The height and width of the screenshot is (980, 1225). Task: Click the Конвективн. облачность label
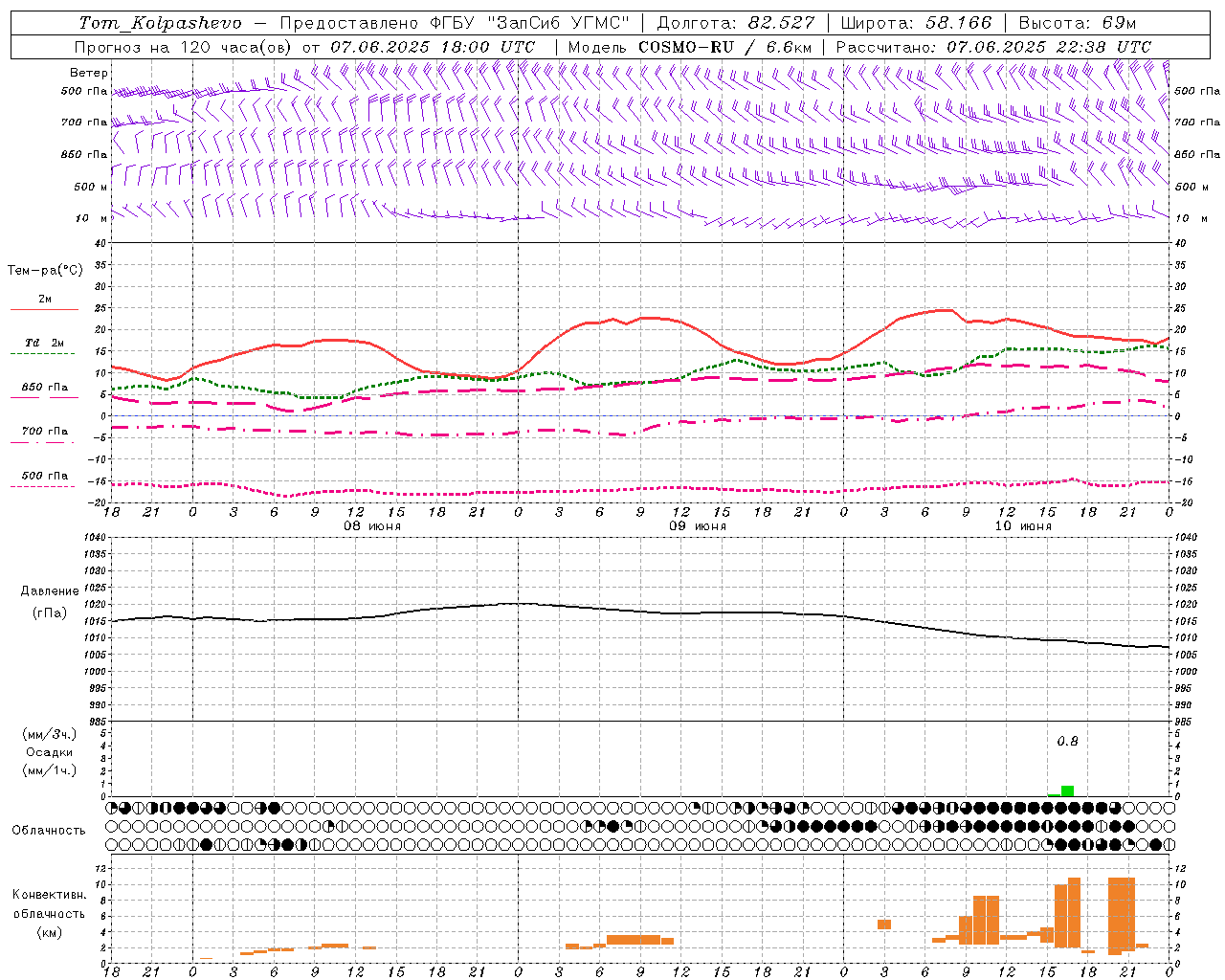(x=49, y=904)
